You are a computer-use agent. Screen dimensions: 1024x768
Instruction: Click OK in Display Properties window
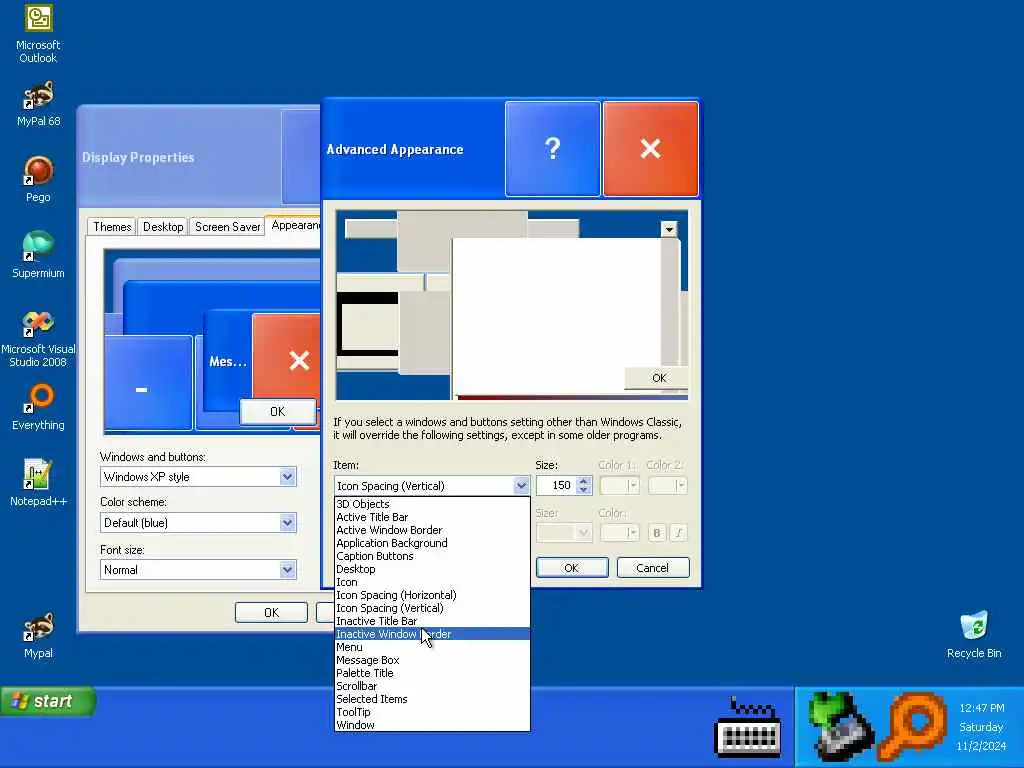(x=271, y=613)
